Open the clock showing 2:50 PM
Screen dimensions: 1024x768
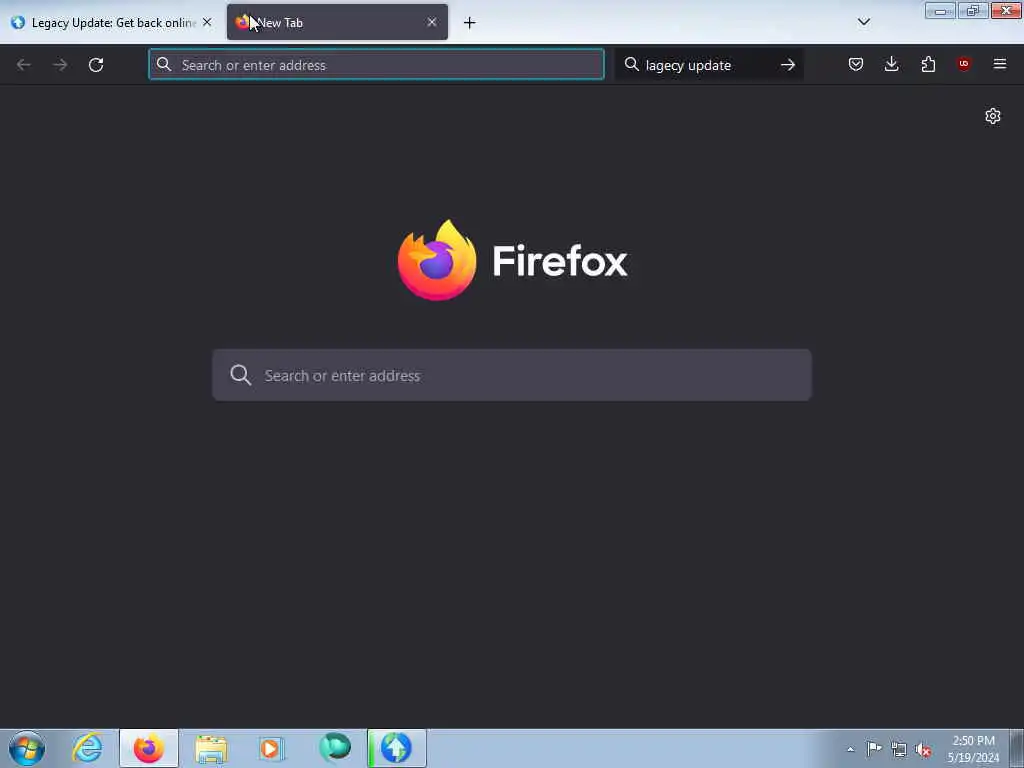coord(973,749)
